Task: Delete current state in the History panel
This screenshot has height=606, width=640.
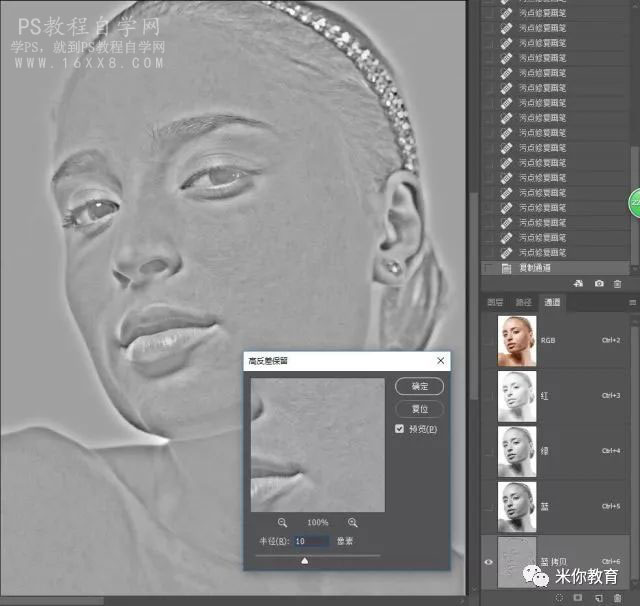Action: (618, 284)
